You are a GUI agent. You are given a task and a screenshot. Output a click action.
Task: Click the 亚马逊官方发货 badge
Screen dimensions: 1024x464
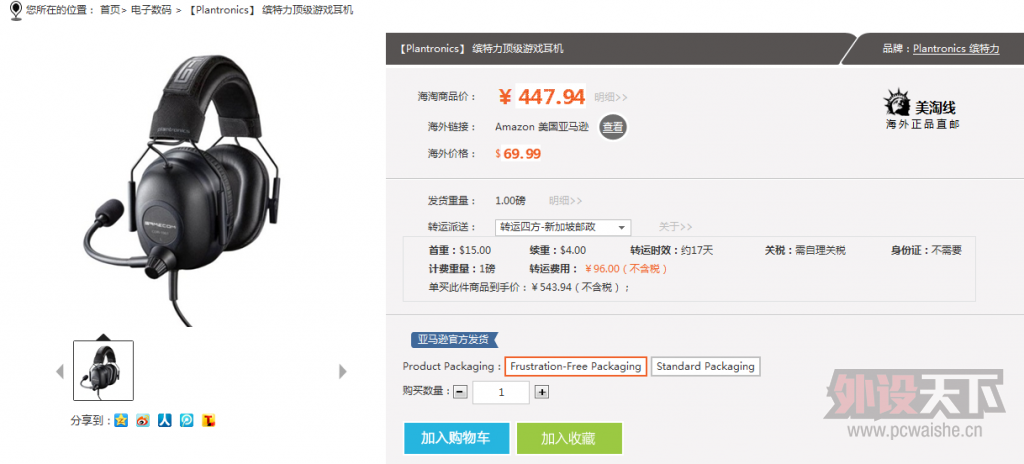[454, 339]
